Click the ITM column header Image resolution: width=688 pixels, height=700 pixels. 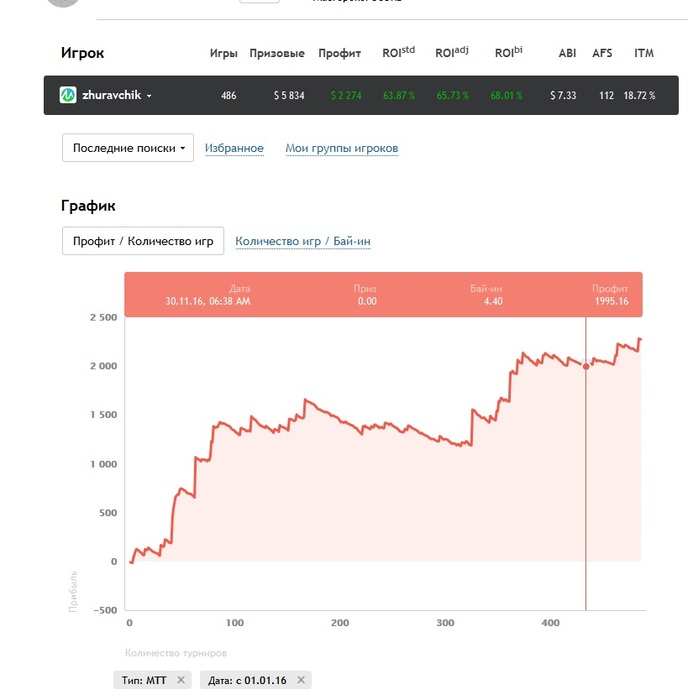[644, 53]
